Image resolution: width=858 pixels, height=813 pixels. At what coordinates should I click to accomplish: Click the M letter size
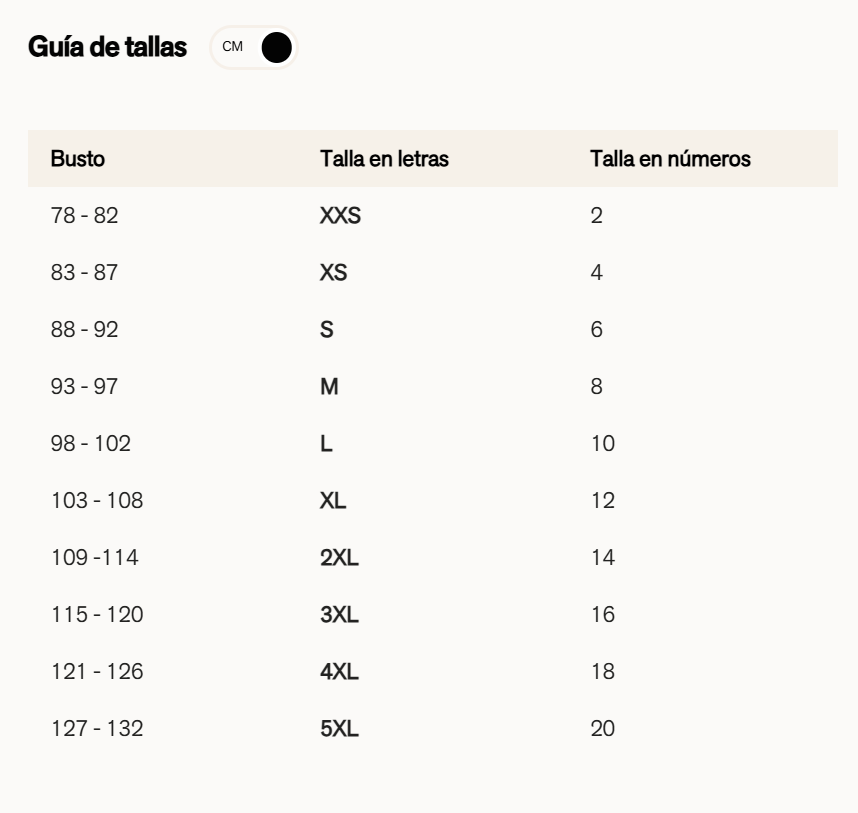[x=329, y=386]
